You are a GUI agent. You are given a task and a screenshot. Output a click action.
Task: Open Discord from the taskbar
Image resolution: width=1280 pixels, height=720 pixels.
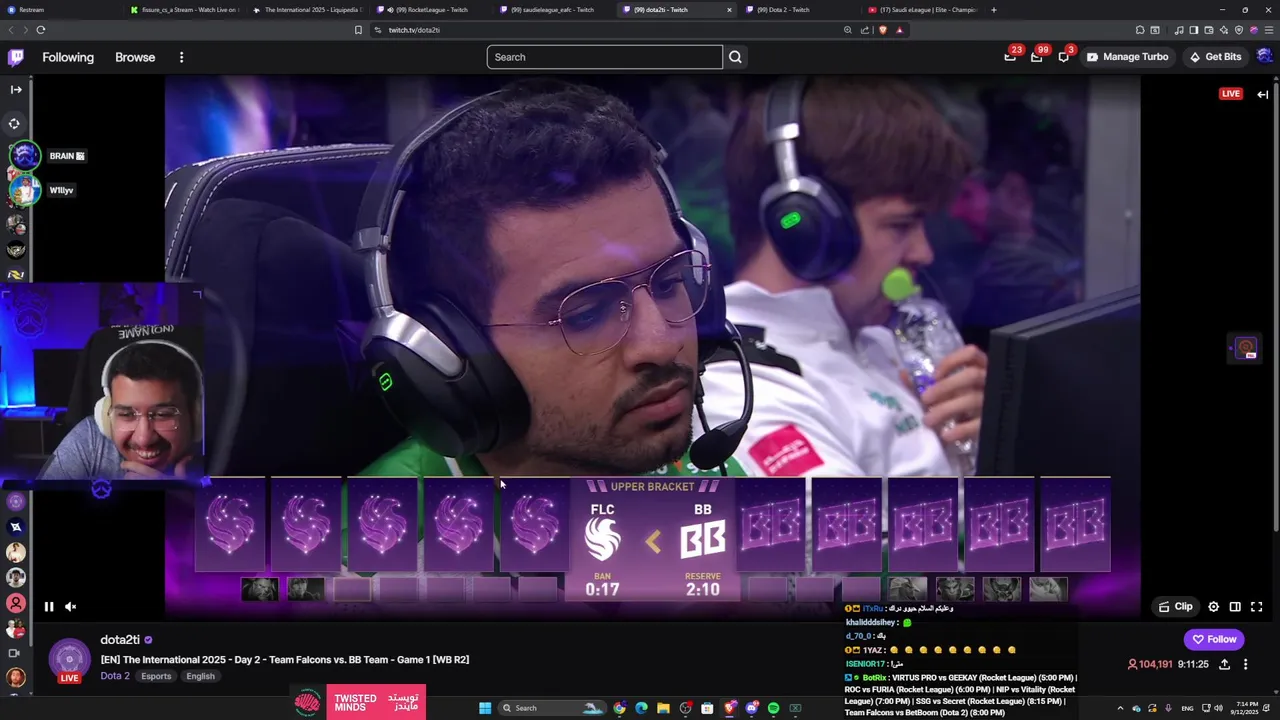751,708
